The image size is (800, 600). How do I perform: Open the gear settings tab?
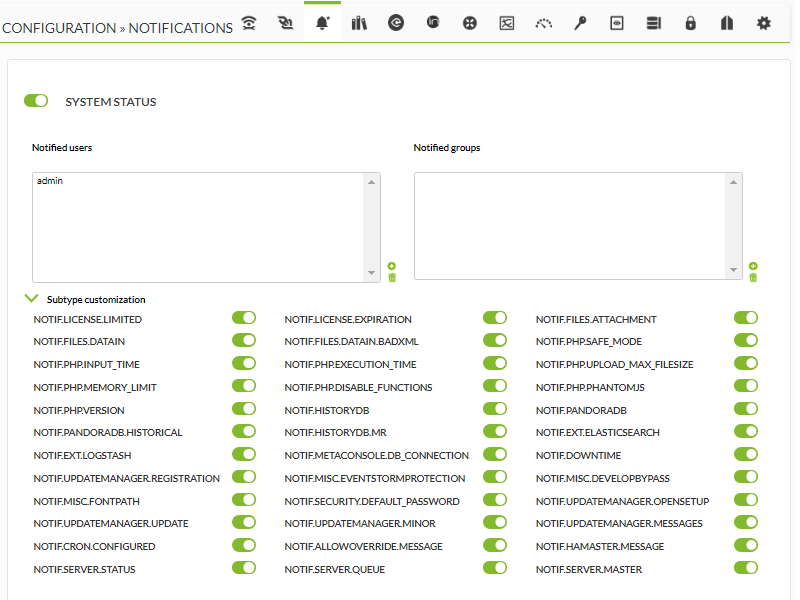[x=764, y=23]
